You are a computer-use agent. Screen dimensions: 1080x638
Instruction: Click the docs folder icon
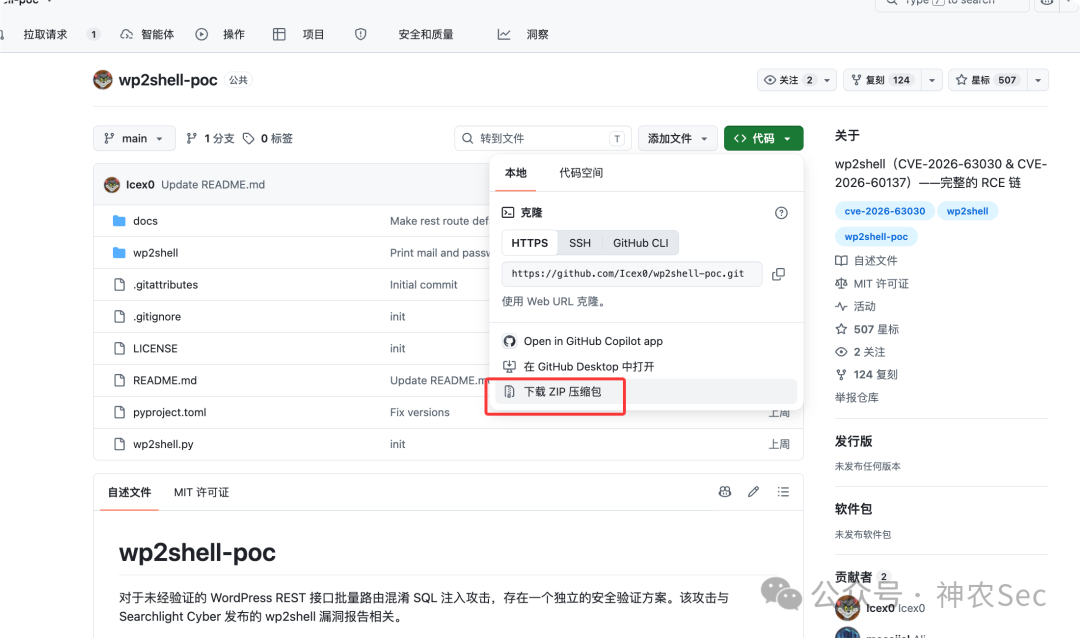click(x=119, y=220)
